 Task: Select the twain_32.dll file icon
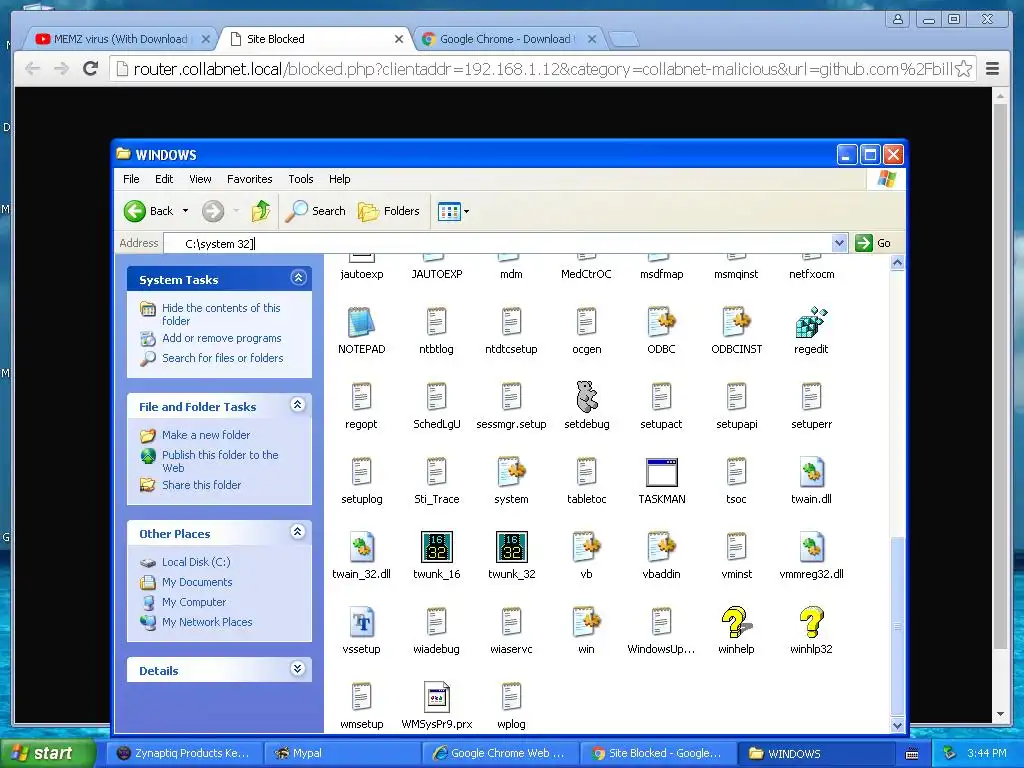click(x=361, y=547)
